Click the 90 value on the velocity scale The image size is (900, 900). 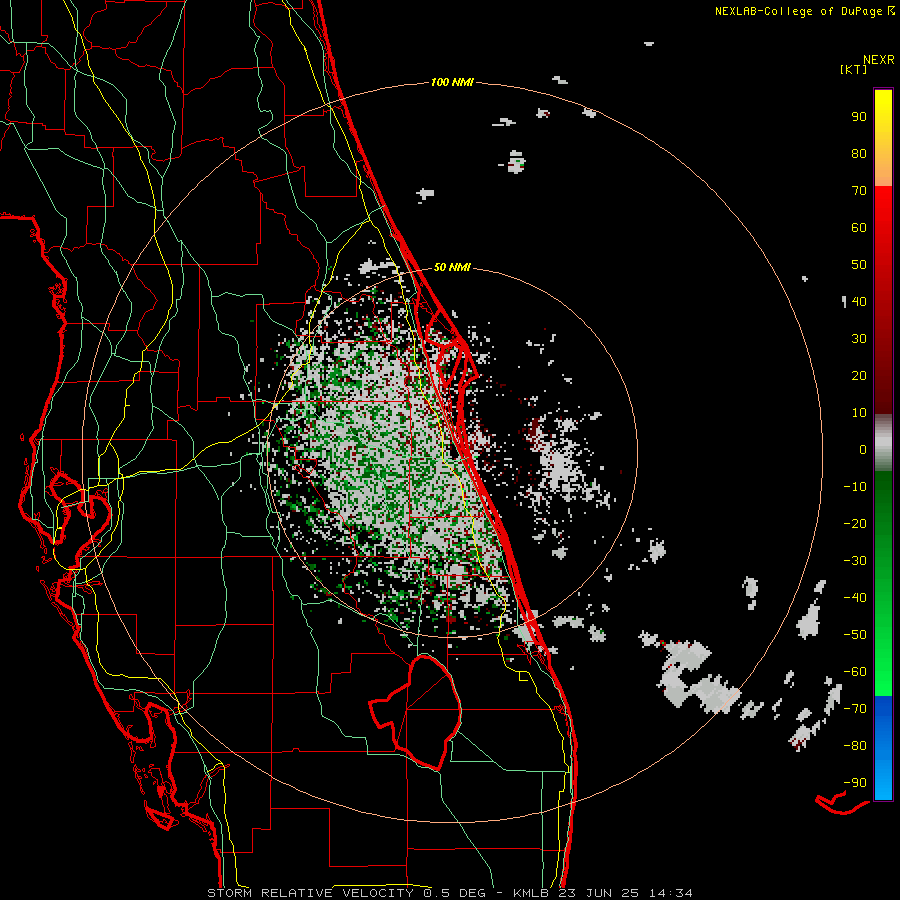[859, 117]
